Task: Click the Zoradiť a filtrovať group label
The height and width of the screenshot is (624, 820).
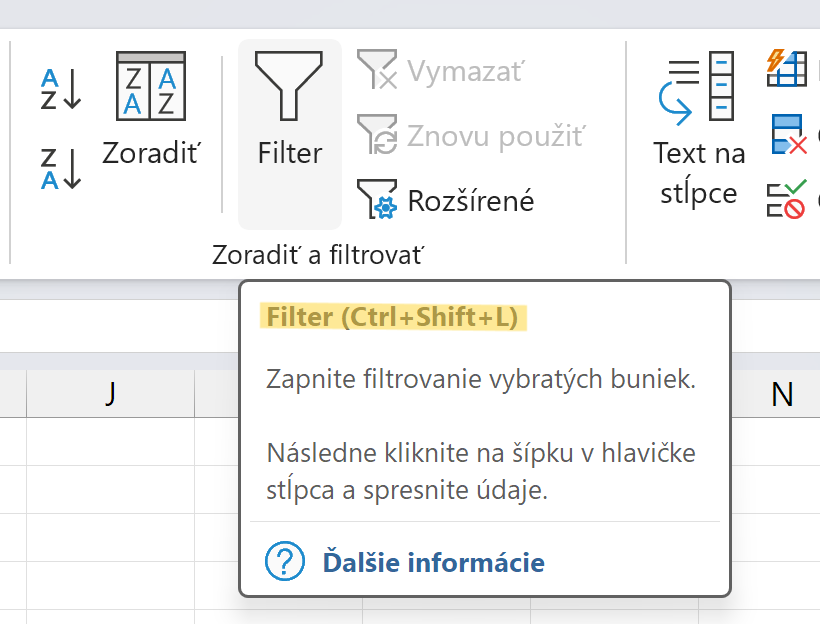Action: coord(317,255)
